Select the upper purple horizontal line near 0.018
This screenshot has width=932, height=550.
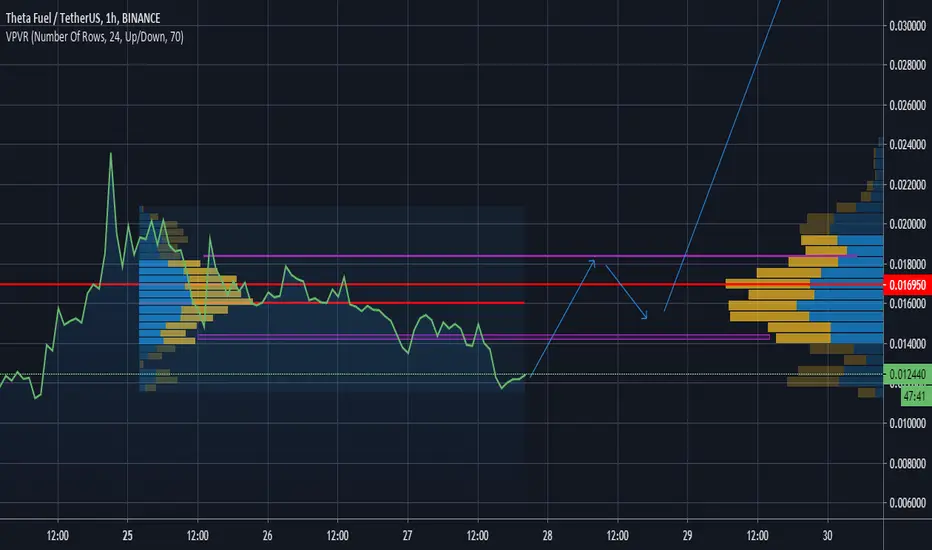(x=530, y=256)
